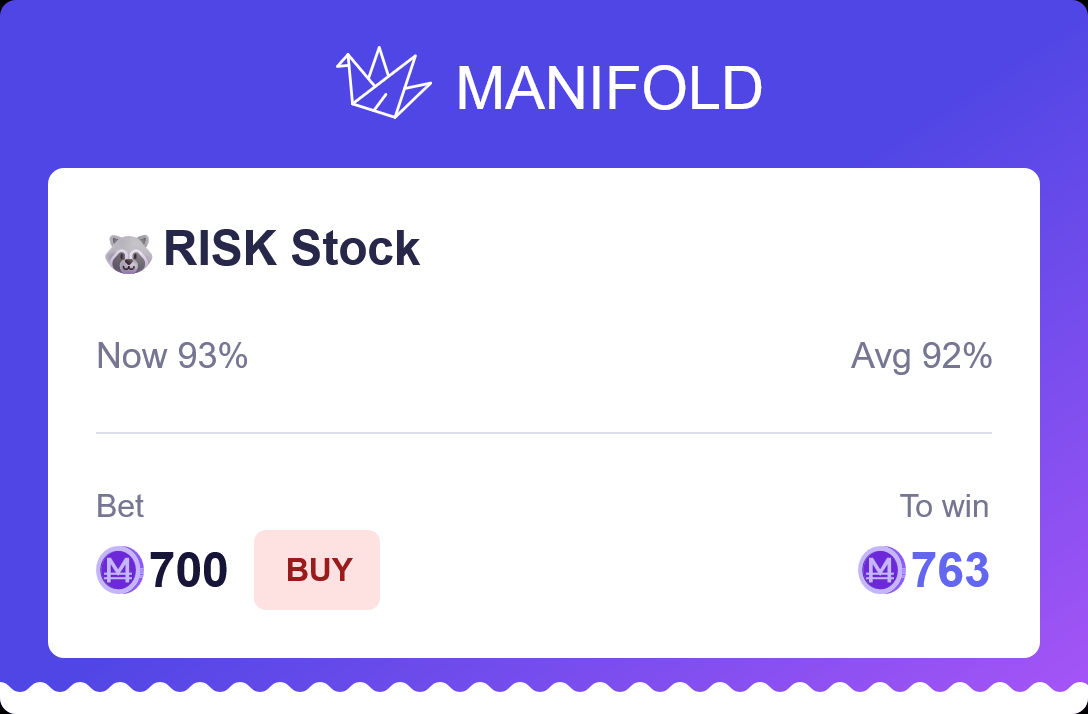This screenshot has height=714, width=1088.
Task: Click the word Stock in title
Action: click(x=355, y=248)
